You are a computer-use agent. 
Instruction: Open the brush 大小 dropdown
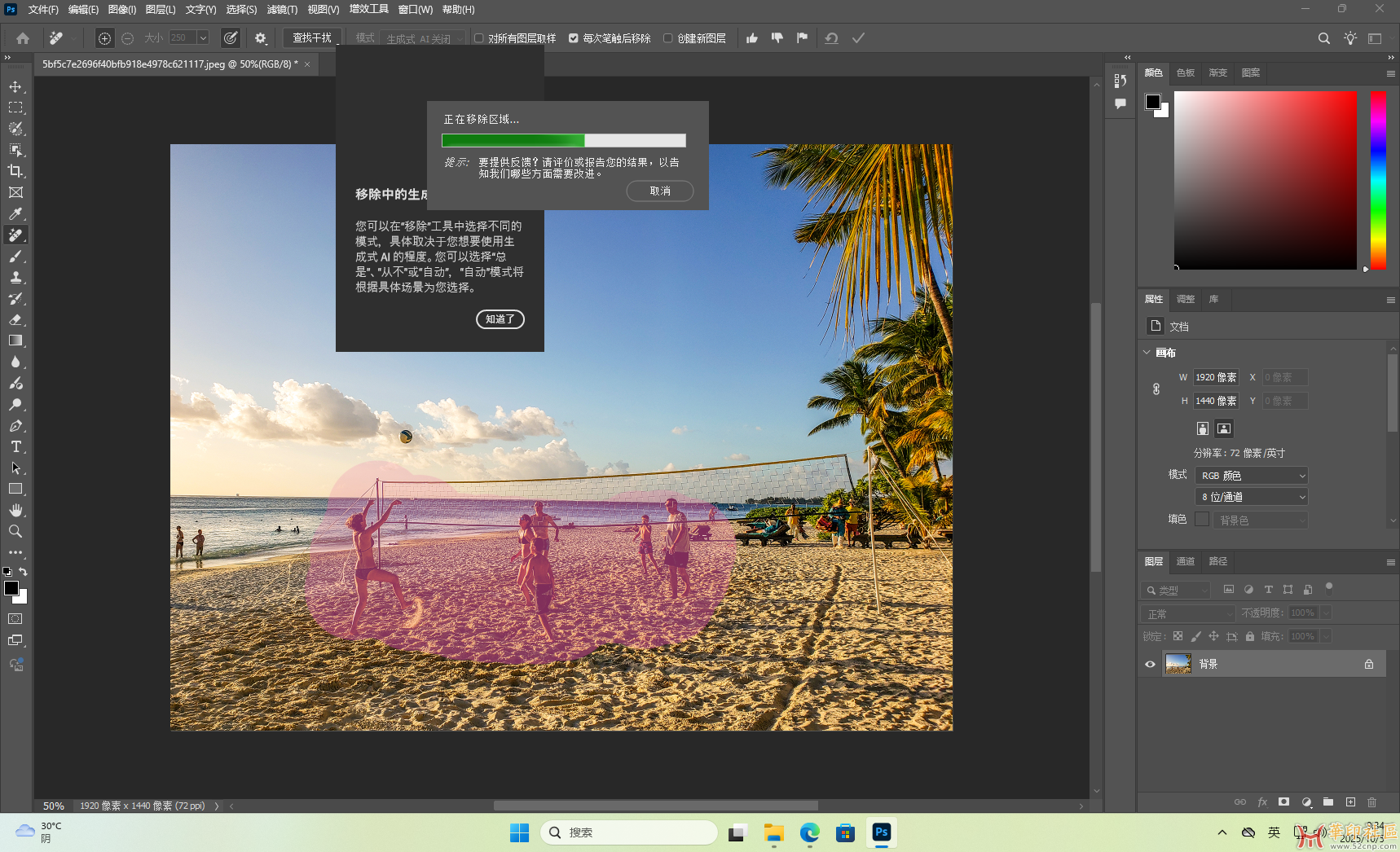[201, 37]
